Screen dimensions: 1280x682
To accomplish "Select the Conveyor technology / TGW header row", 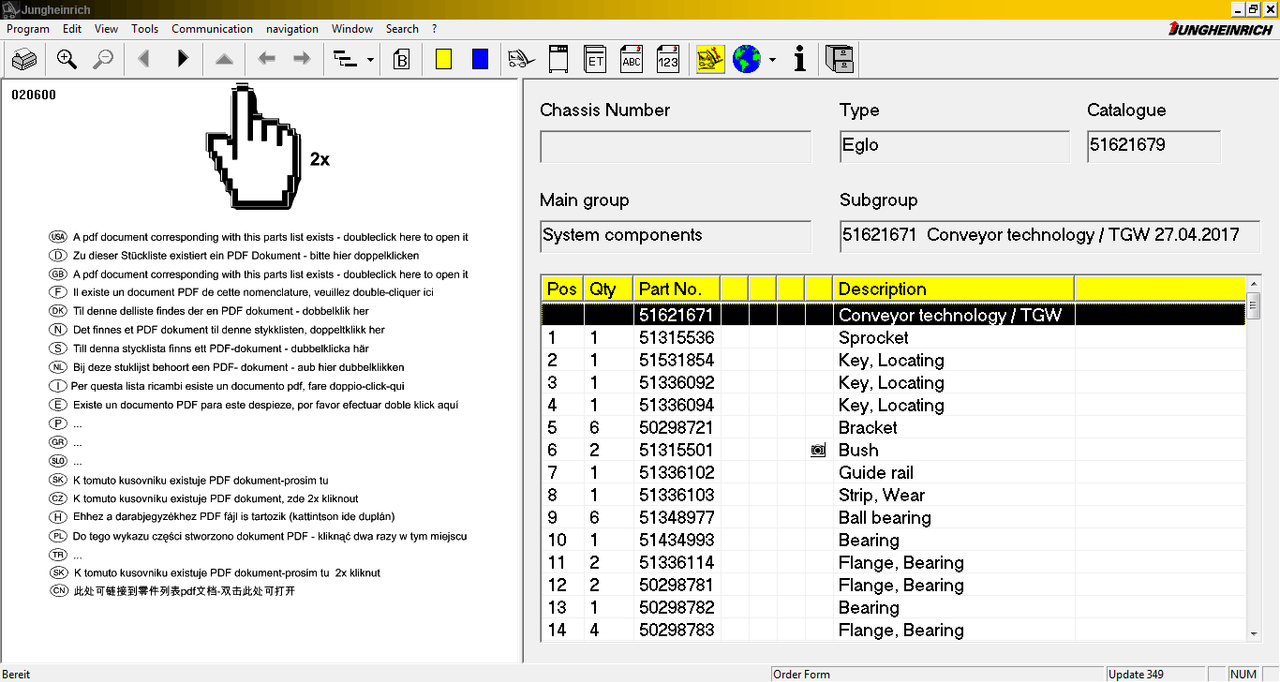I will point(894,315).
